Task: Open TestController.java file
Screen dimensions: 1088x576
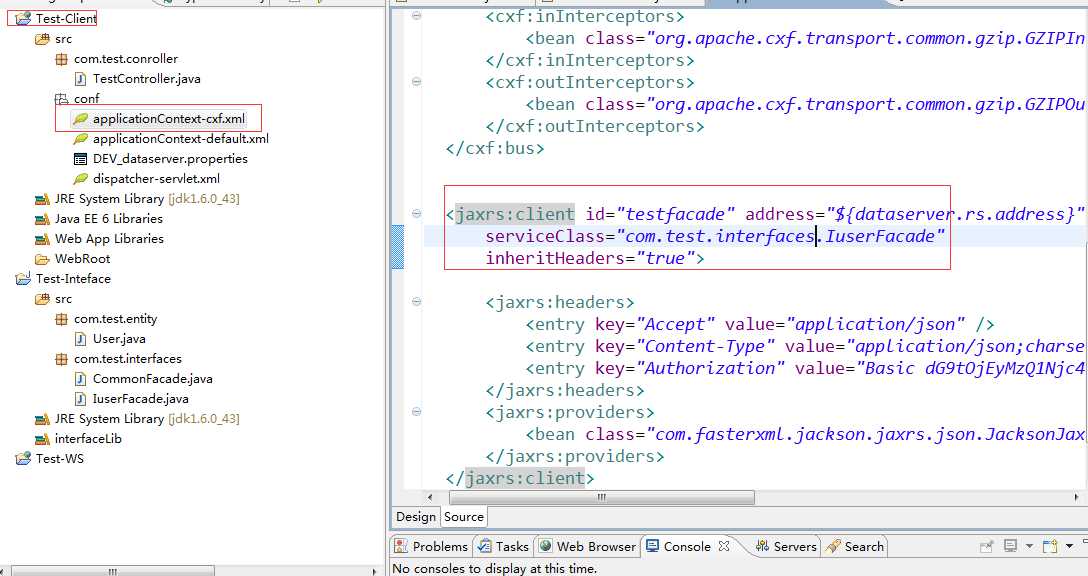Action: (x=146, y=79)
